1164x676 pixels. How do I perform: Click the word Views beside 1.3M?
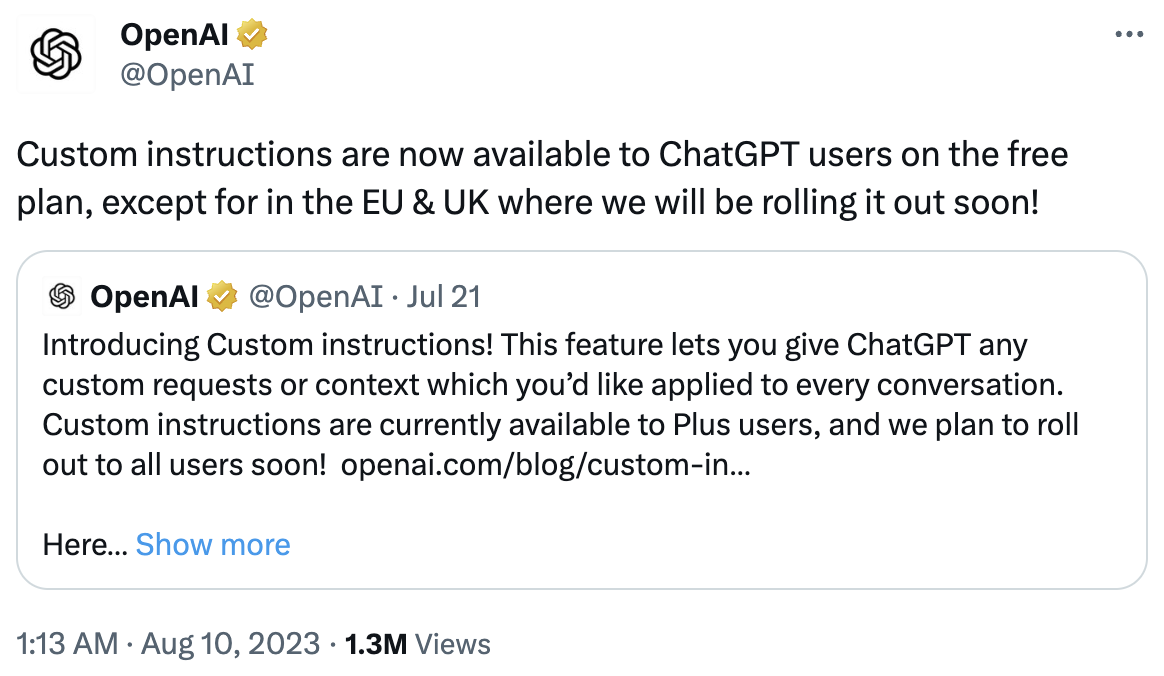point(453,644)
